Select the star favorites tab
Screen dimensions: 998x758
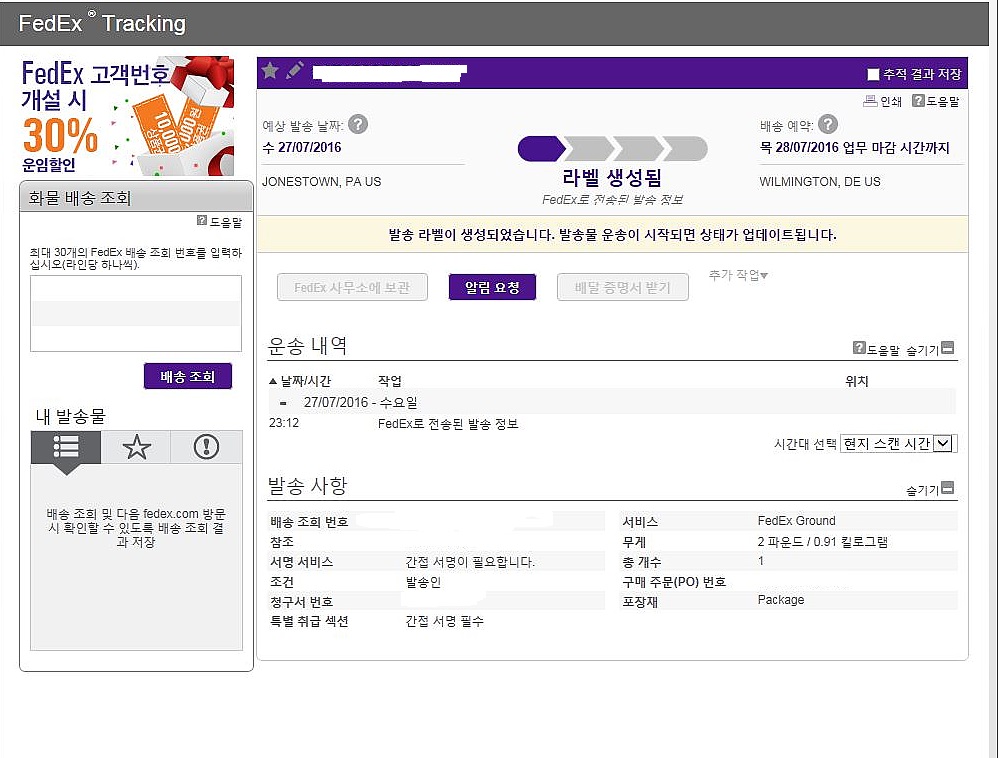click(136, 447)
